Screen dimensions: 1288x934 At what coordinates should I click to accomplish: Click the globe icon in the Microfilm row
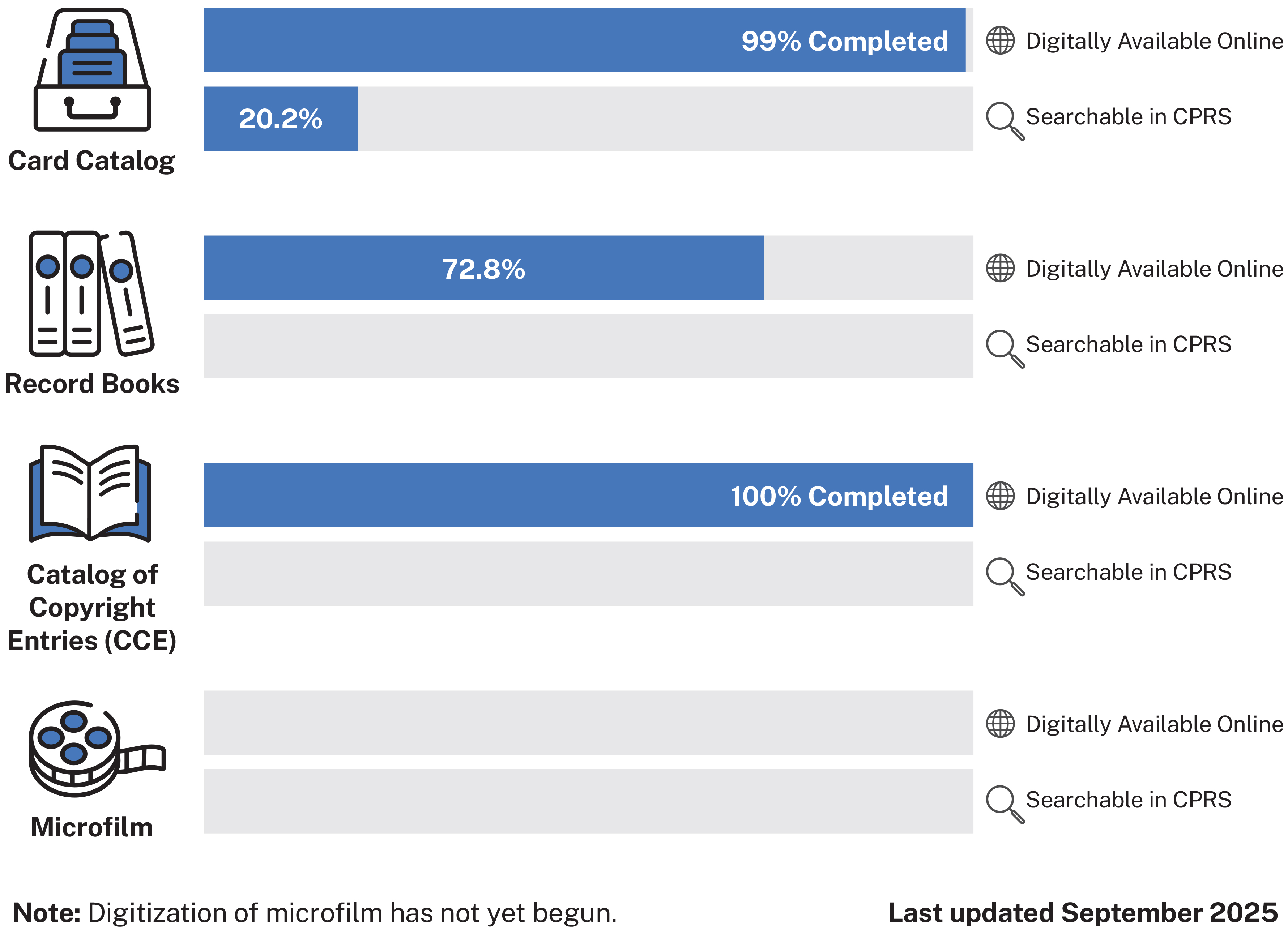click(x=999, y=723)
